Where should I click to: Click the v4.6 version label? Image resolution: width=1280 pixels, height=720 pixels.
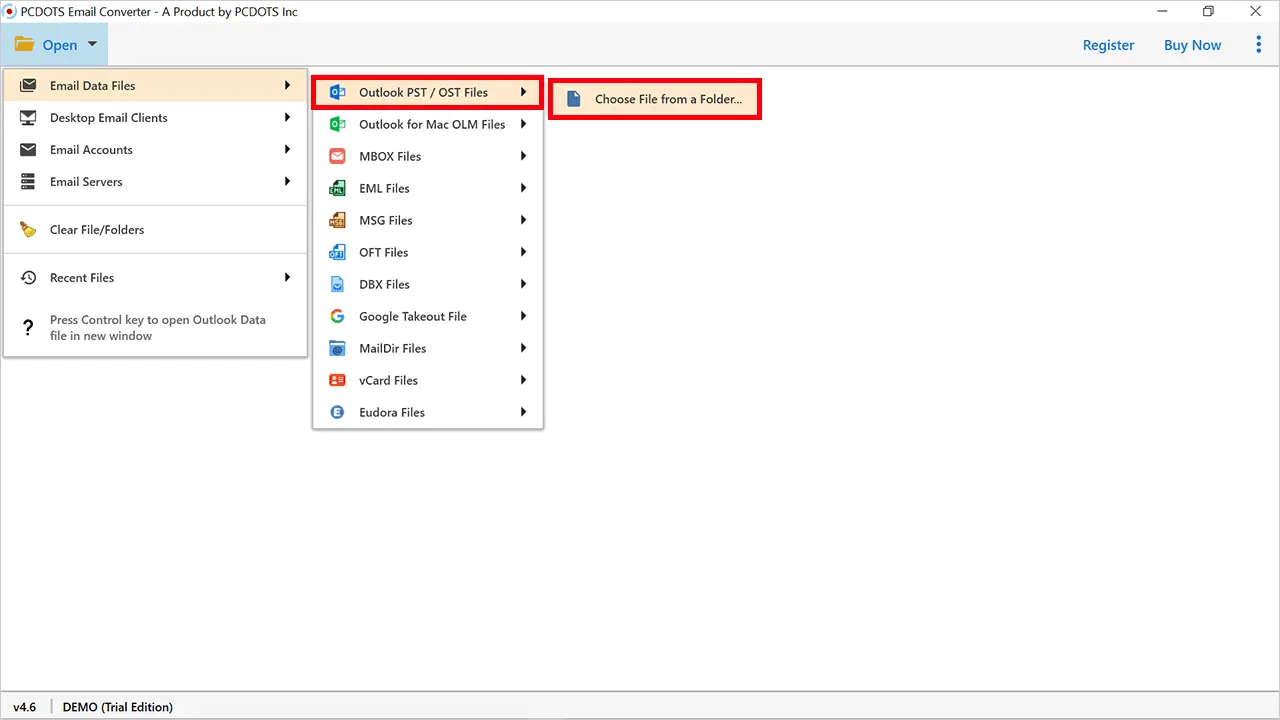coord(24,707)
